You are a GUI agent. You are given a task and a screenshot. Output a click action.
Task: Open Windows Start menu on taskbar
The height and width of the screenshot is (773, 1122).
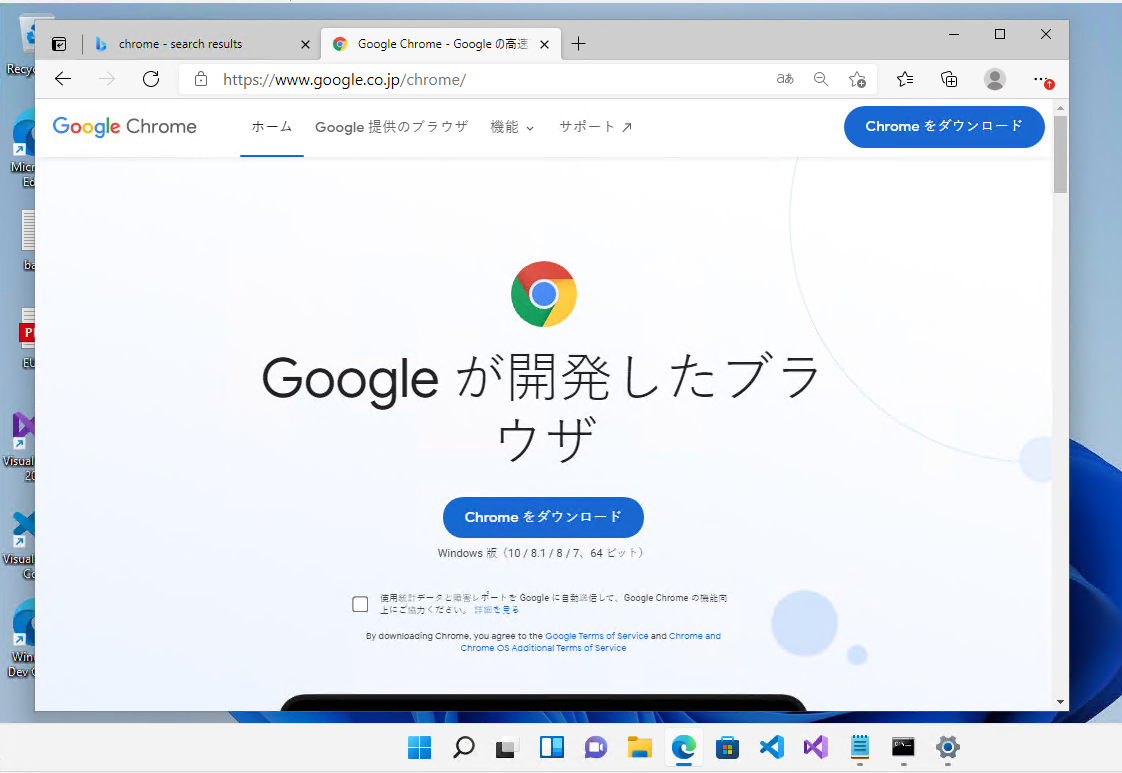[x=419, y=747]
